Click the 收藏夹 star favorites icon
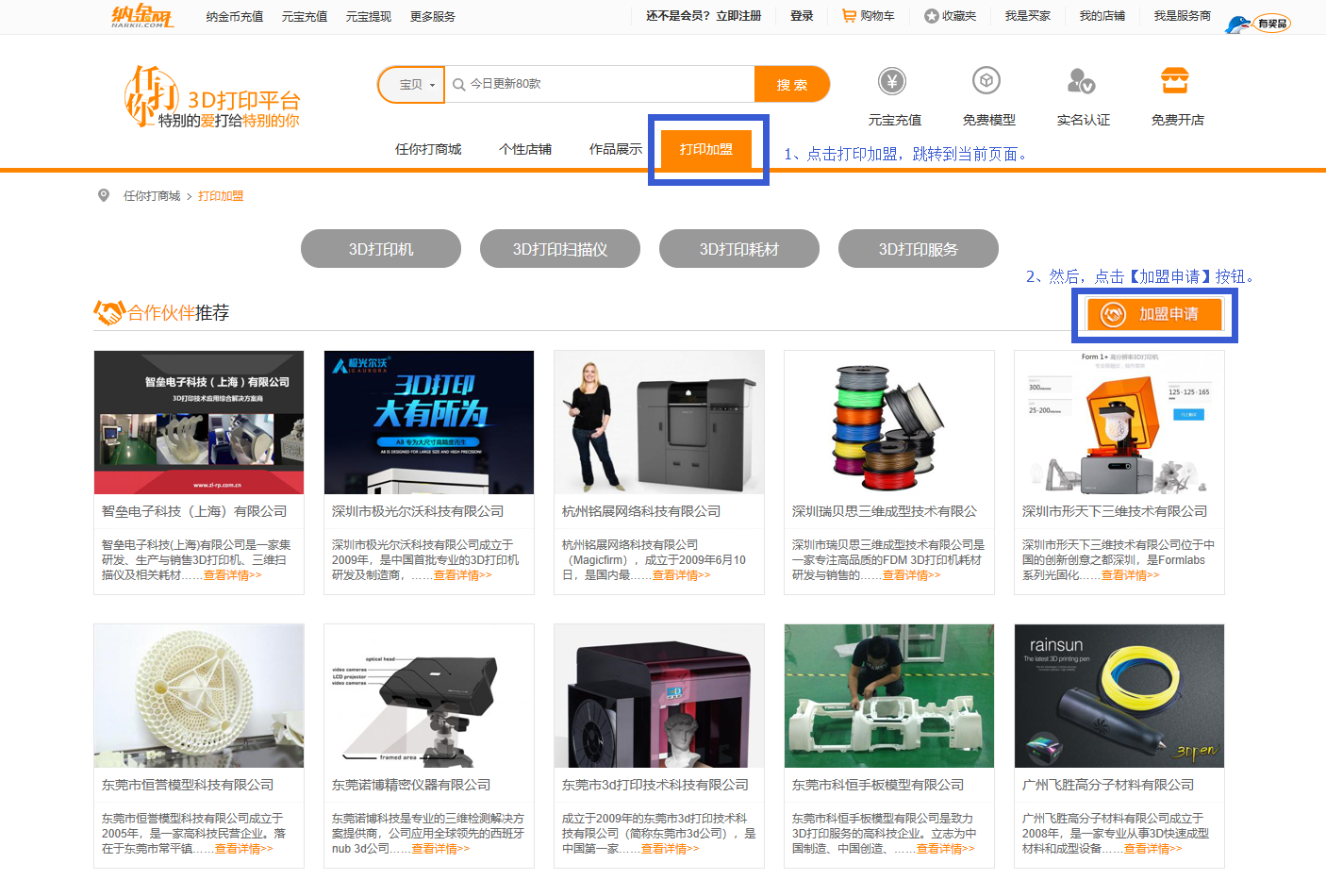 coord(931,16)
